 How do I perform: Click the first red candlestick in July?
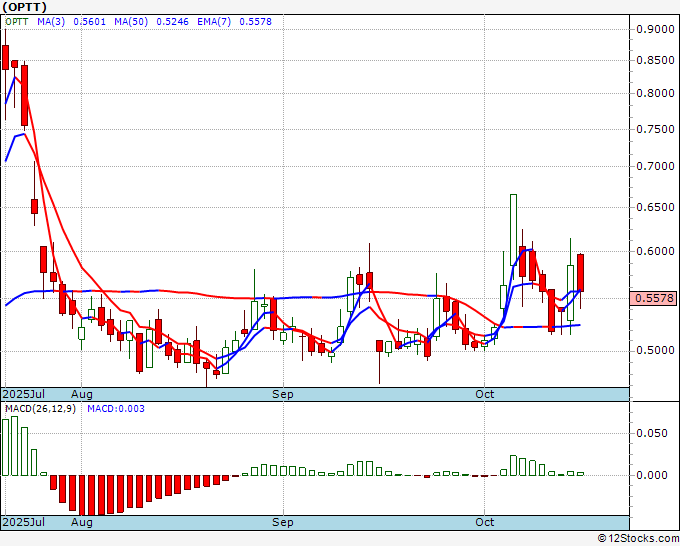[5, 57]
